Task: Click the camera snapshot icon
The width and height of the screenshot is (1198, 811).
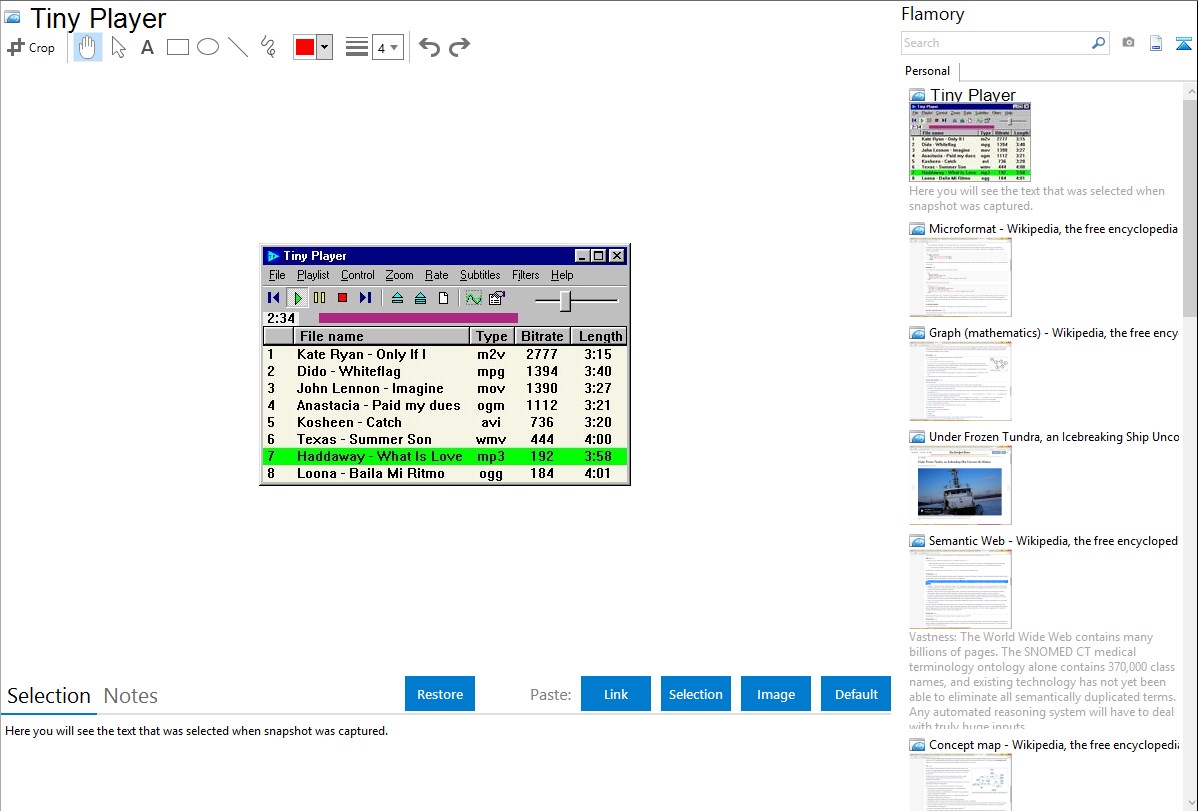Action: click(1128, 43)
